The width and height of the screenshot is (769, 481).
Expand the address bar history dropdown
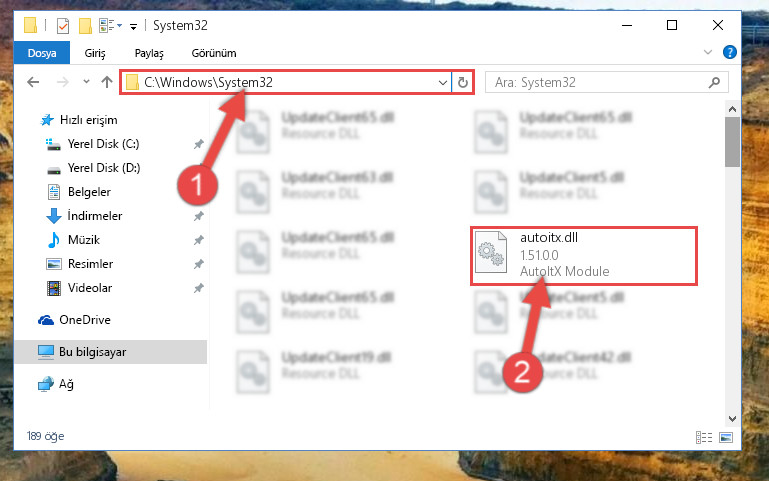pos(442,82)
